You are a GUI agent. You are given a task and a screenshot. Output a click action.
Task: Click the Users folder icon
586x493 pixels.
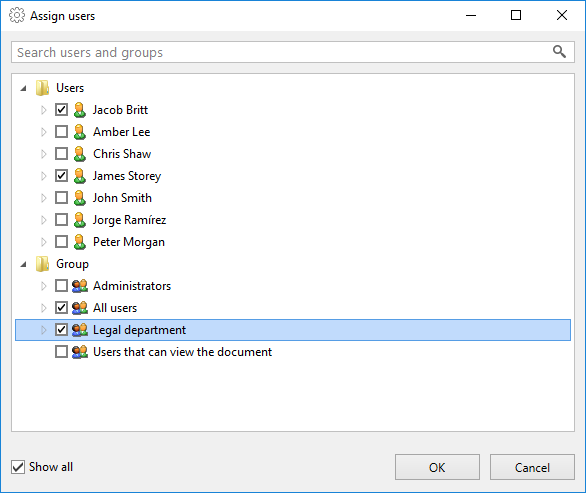point(42,88)
